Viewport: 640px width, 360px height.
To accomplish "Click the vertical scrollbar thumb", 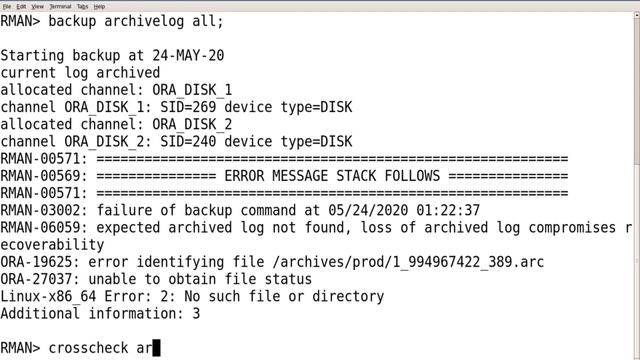I will point(637,92).
